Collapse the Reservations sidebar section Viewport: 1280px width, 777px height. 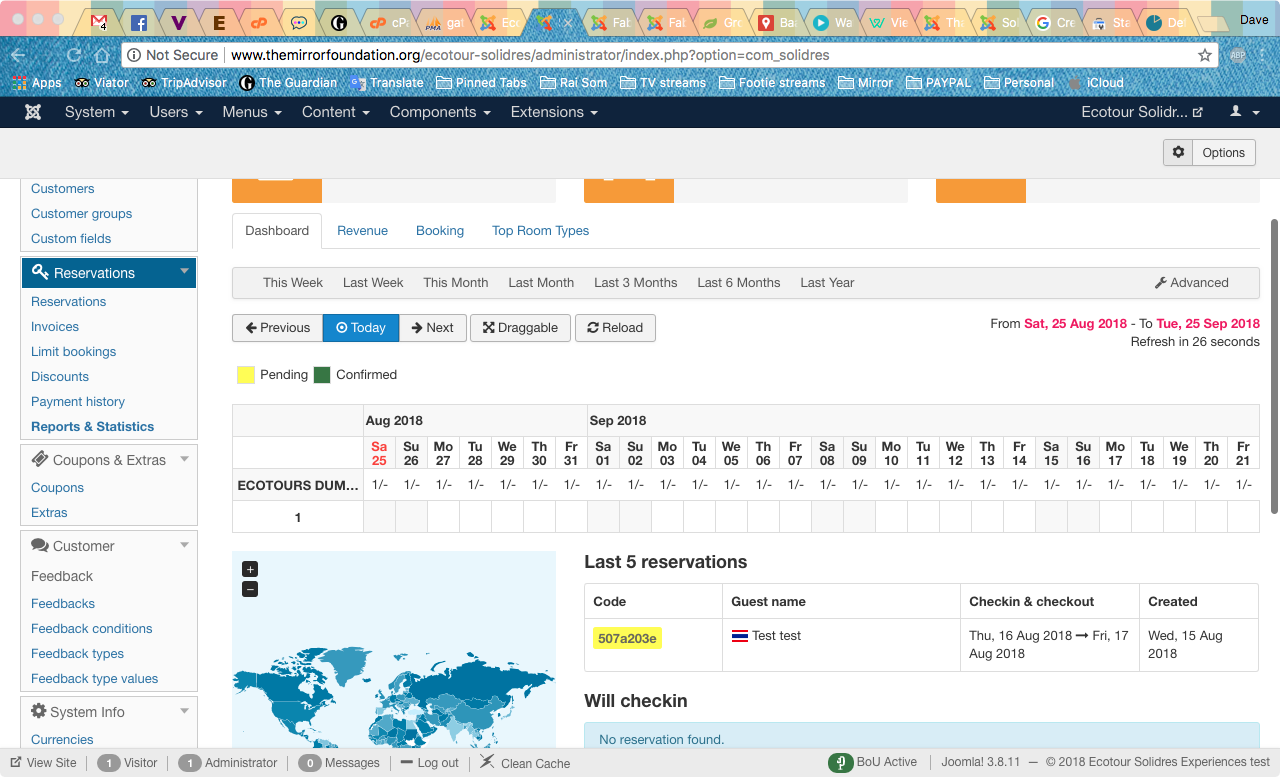[184, 272]
